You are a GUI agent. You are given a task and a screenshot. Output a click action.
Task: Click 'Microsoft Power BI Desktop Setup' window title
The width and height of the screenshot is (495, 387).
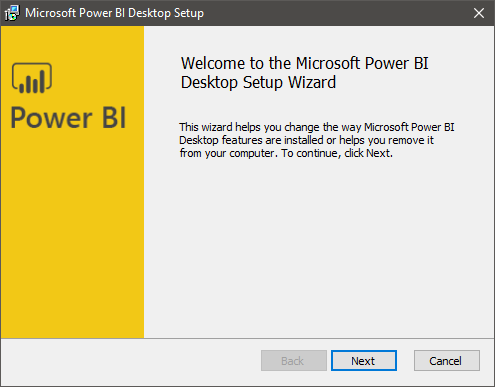click(x=114, y=13)
